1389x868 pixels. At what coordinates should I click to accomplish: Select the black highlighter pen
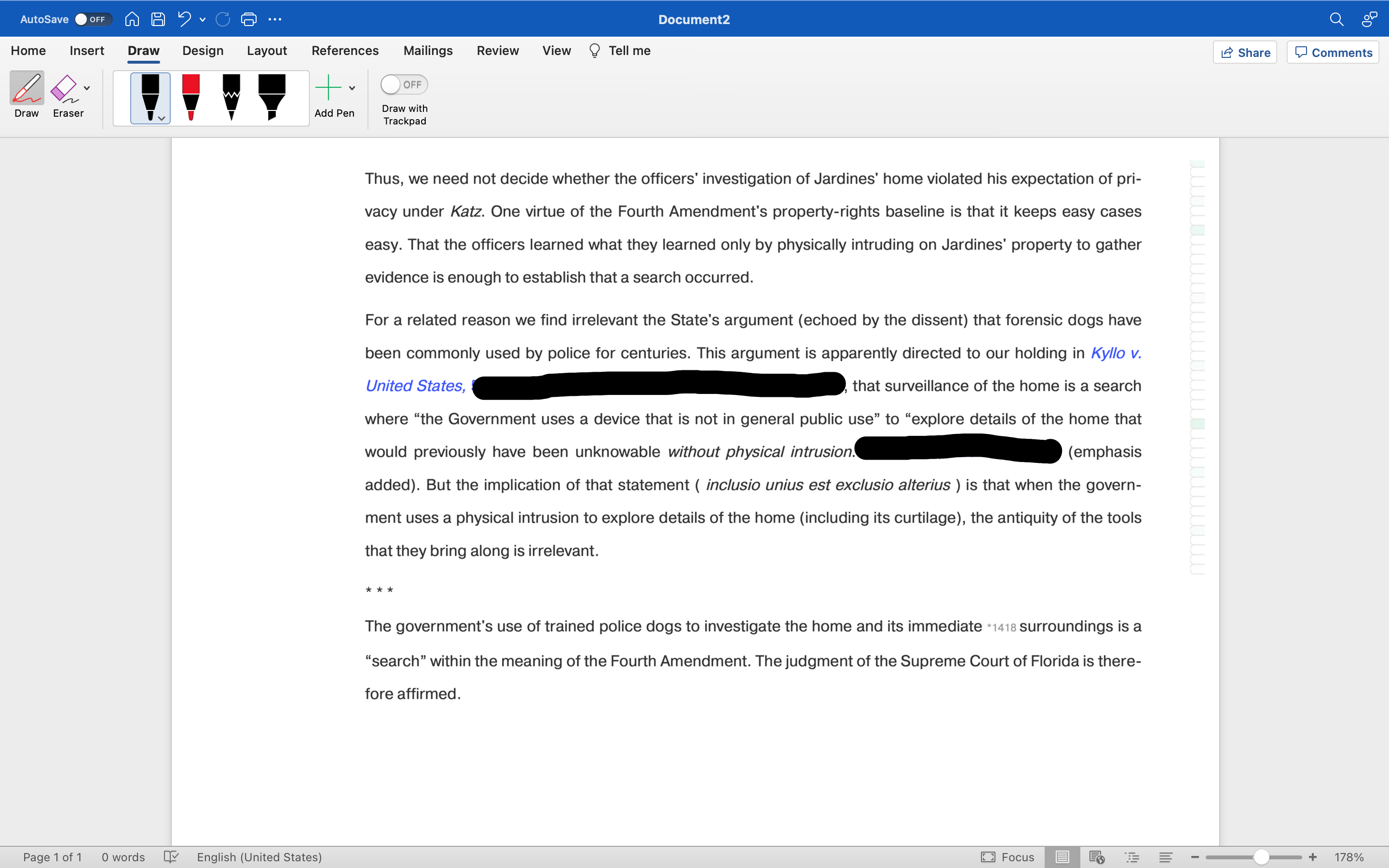[x=272, y=97]
